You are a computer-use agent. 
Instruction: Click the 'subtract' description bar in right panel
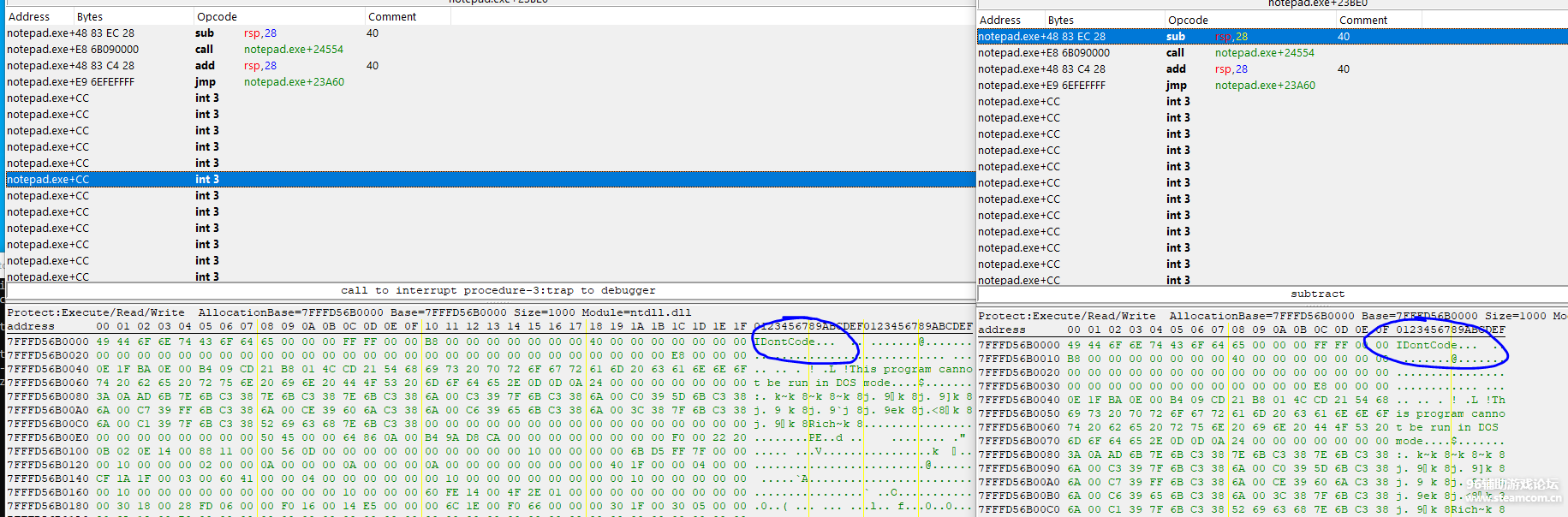tap(1317, 294)
